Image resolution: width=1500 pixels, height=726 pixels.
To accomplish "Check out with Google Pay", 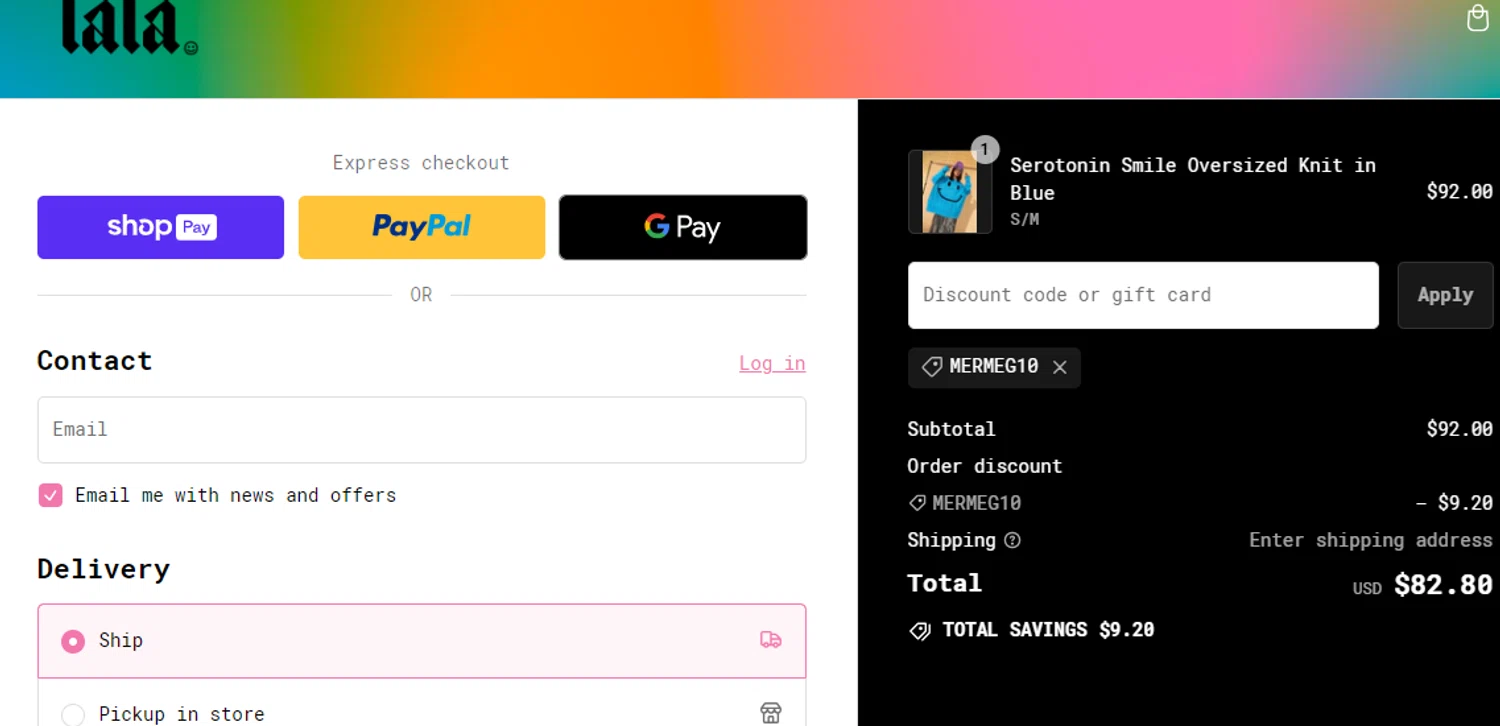I will [683, 227].
